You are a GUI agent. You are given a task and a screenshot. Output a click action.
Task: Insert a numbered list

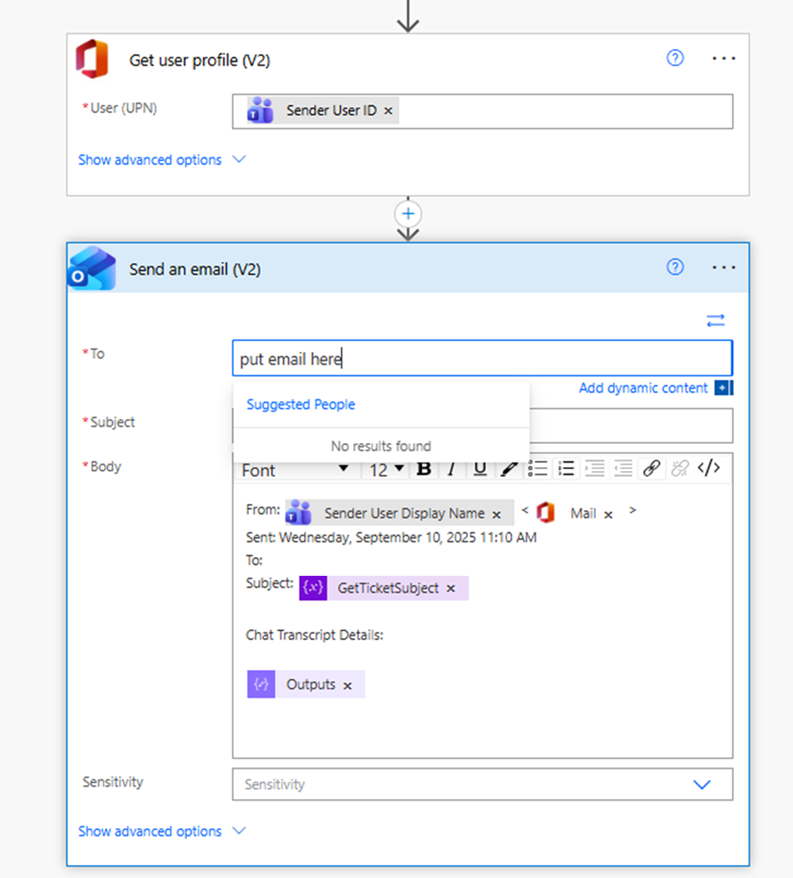pos(566,468)
